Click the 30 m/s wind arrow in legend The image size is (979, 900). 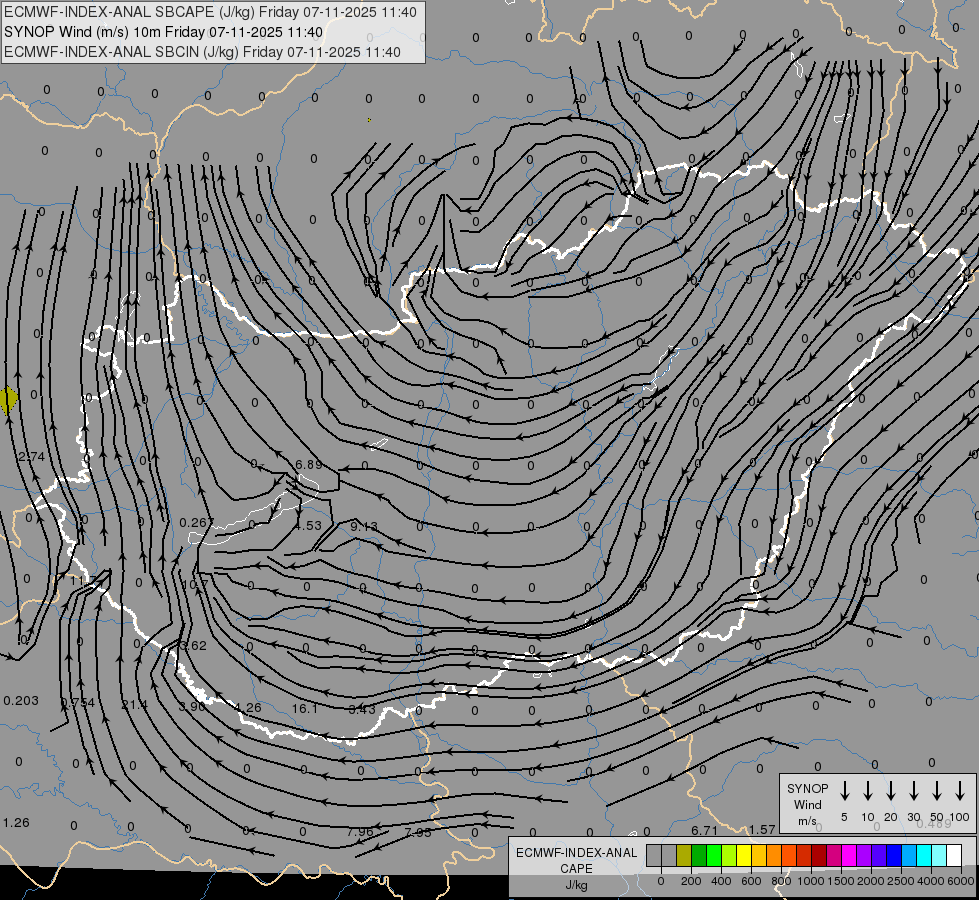click(913, 790)
